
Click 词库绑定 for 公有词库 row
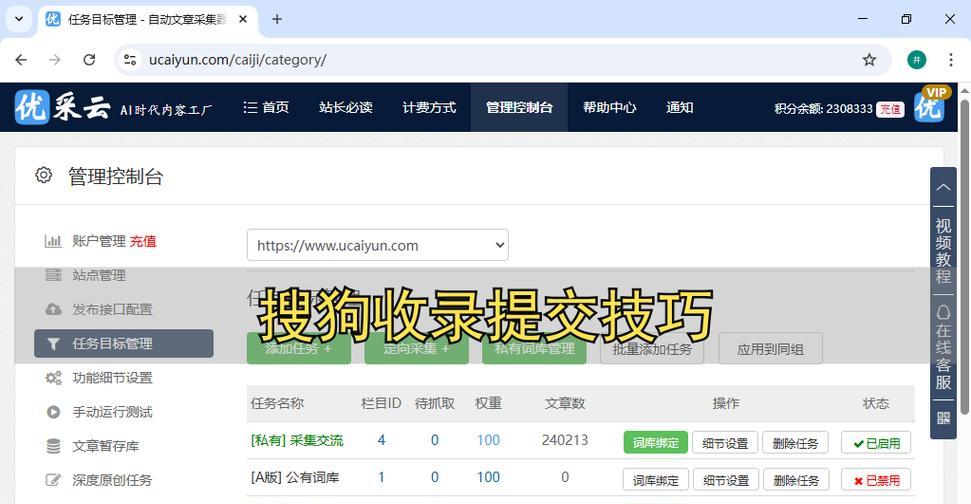click(x=655, y=480)
